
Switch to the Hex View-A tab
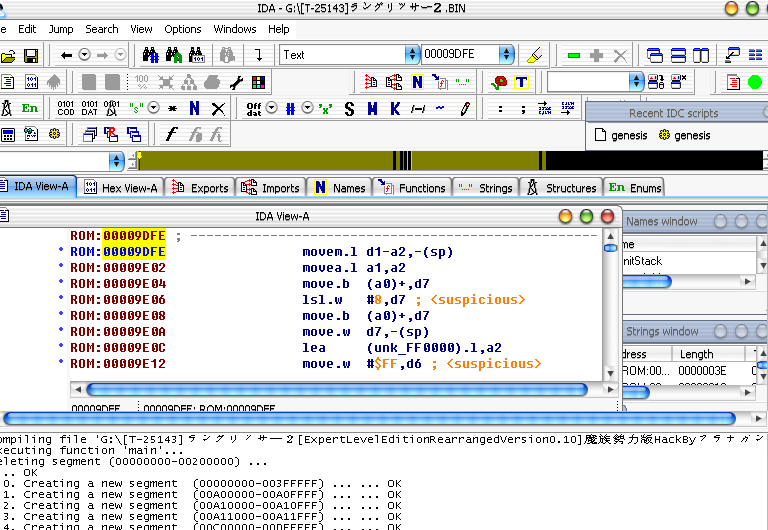tap(120, 188)
